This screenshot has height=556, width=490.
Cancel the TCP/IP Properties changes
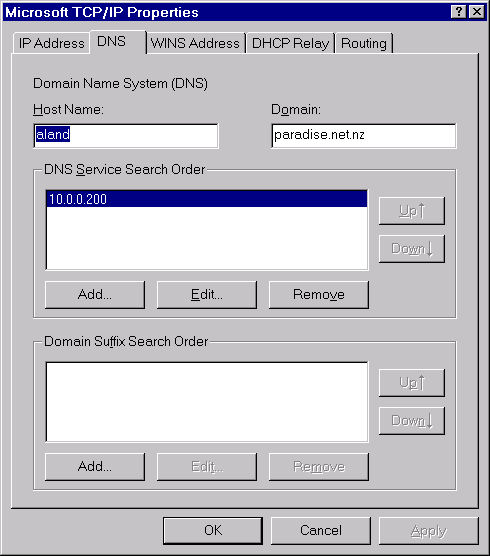tap(321, 530)
